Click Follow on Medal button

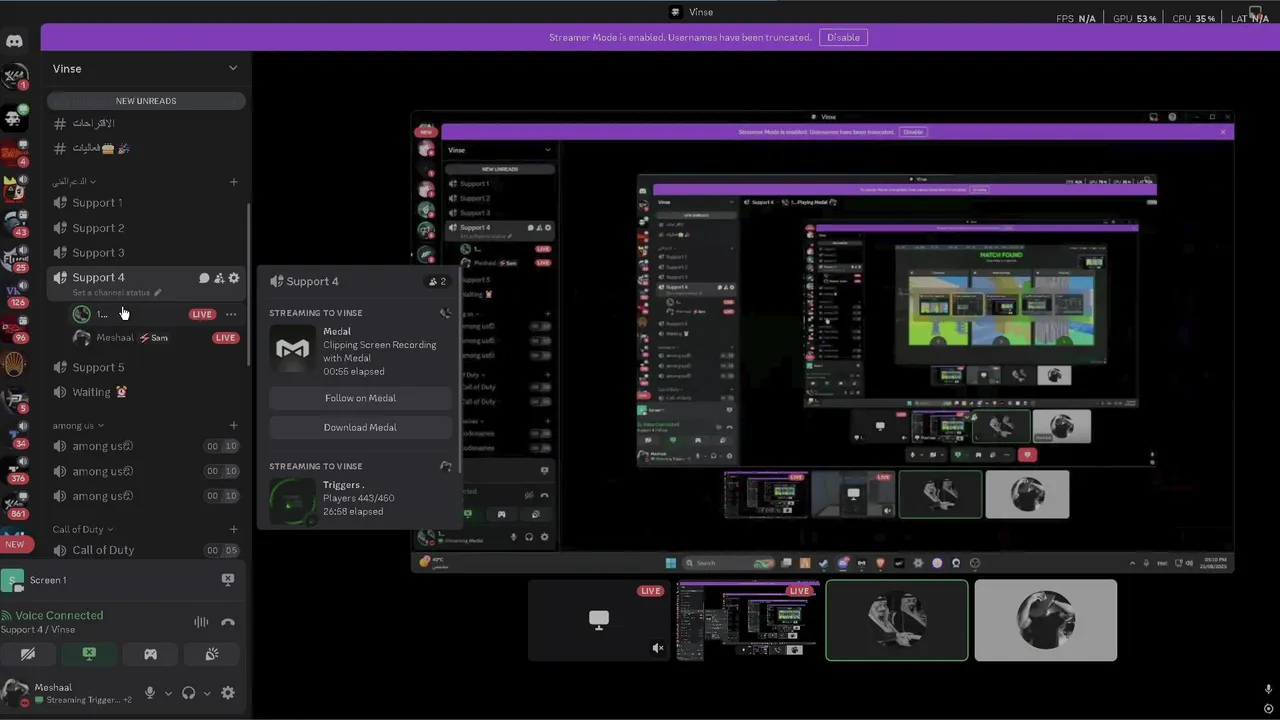tap(360, 398)
